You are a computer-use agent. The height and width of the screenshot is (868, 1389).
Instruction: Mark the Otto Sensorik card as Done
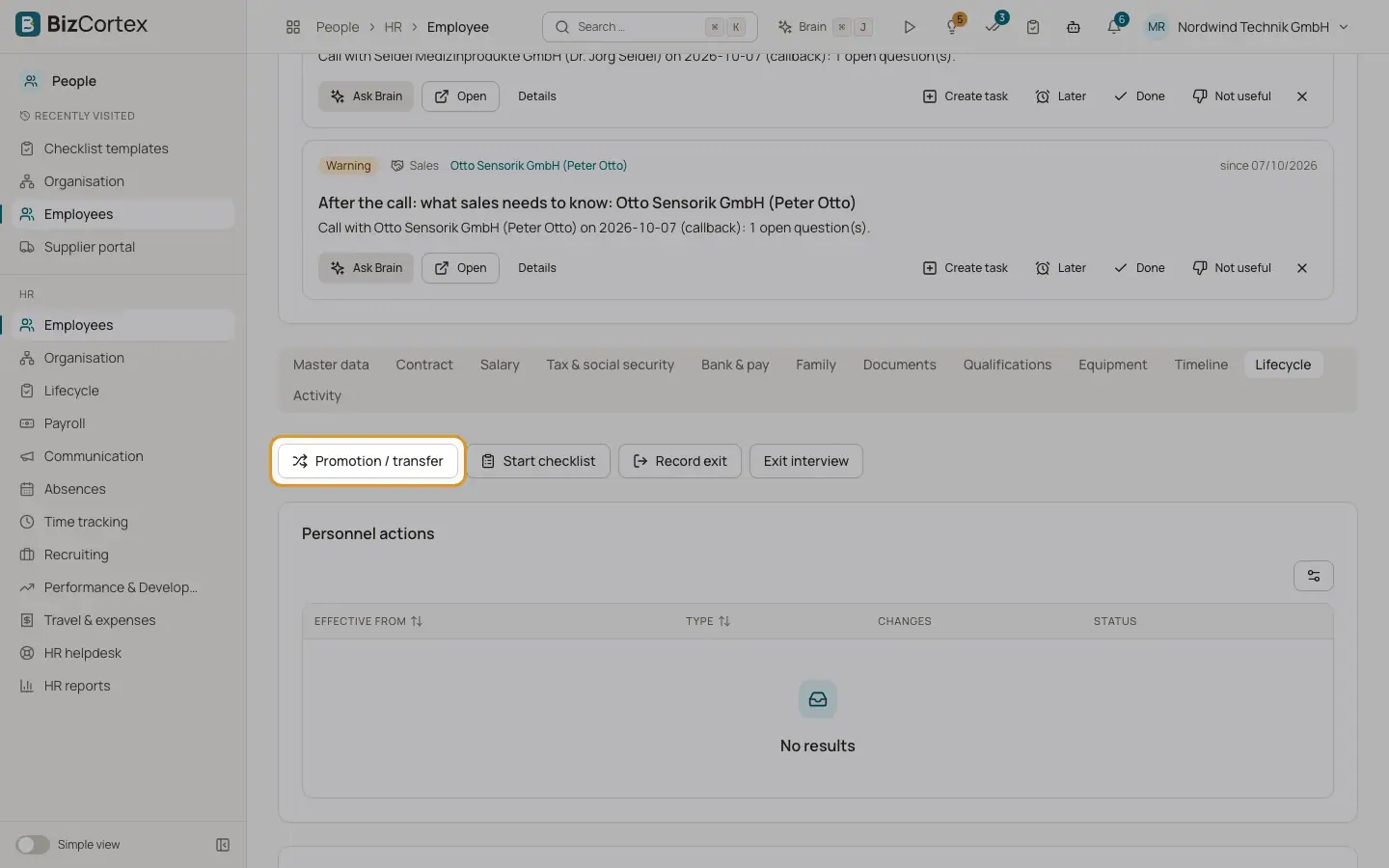pos(1139,268)
